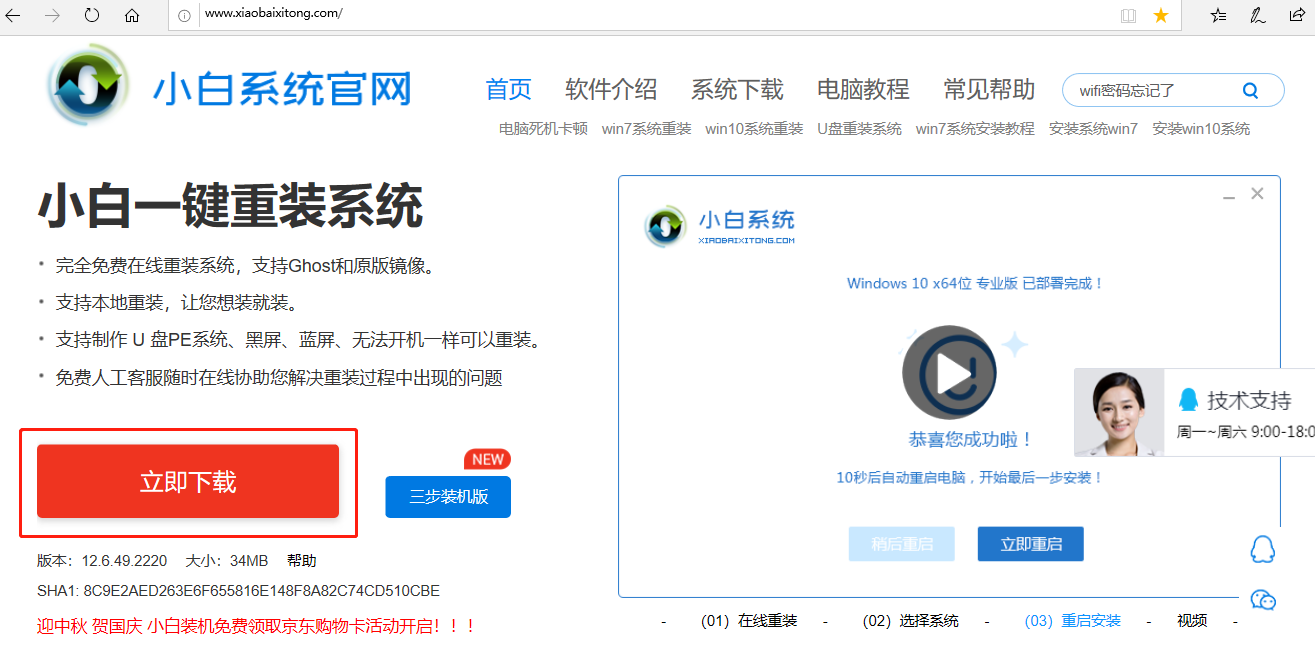Image resolution: width=1315 pixels, height=650 pixels.
Task: Click the search magnifier icon
Action: [x=1250, y=90]
